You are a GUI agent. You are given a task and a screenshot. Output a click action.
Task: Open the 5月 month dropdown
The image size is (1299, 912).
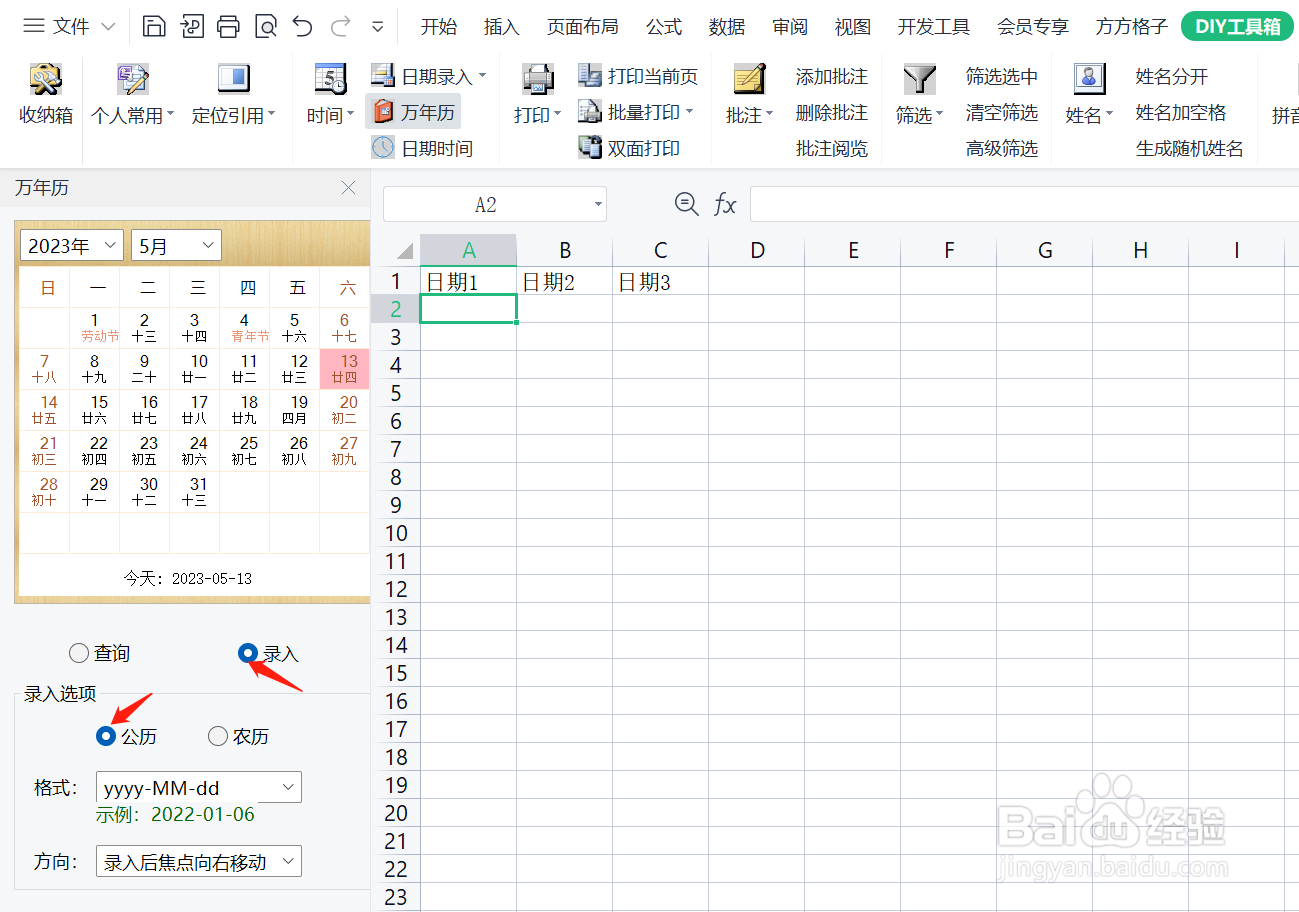[176, 245]
